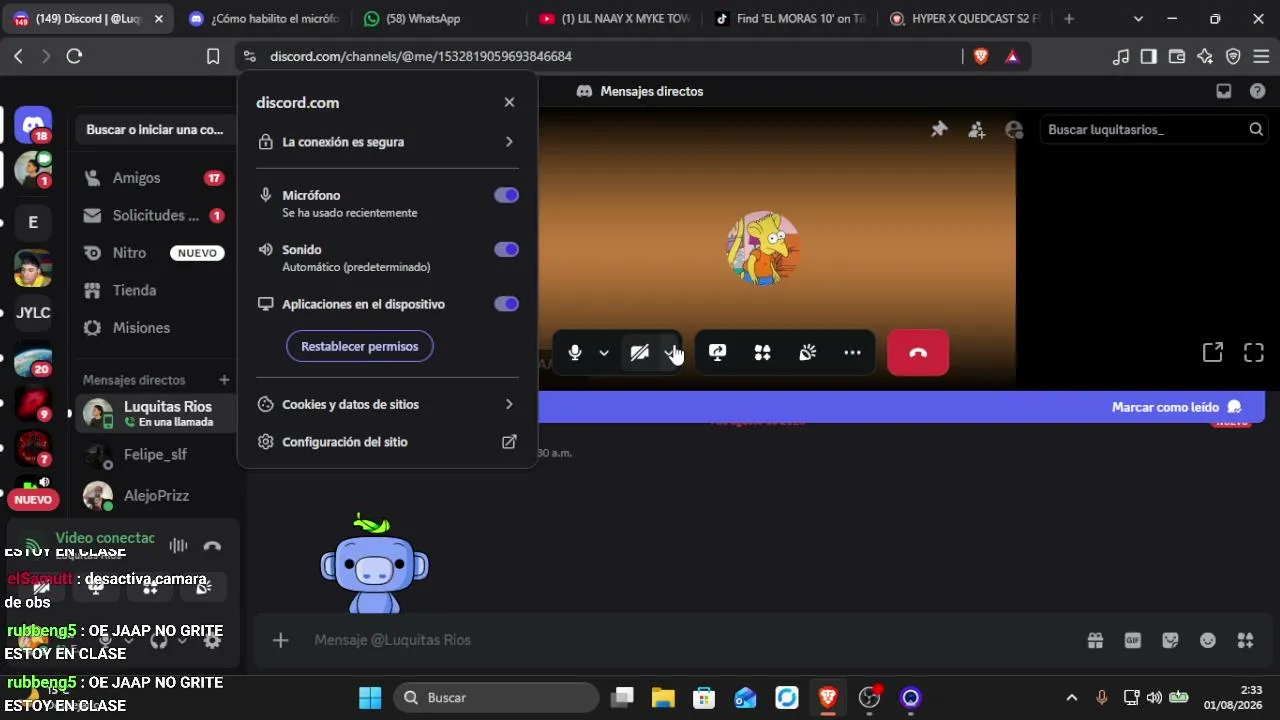Bookmark this page in Brave

coord(213,57)
